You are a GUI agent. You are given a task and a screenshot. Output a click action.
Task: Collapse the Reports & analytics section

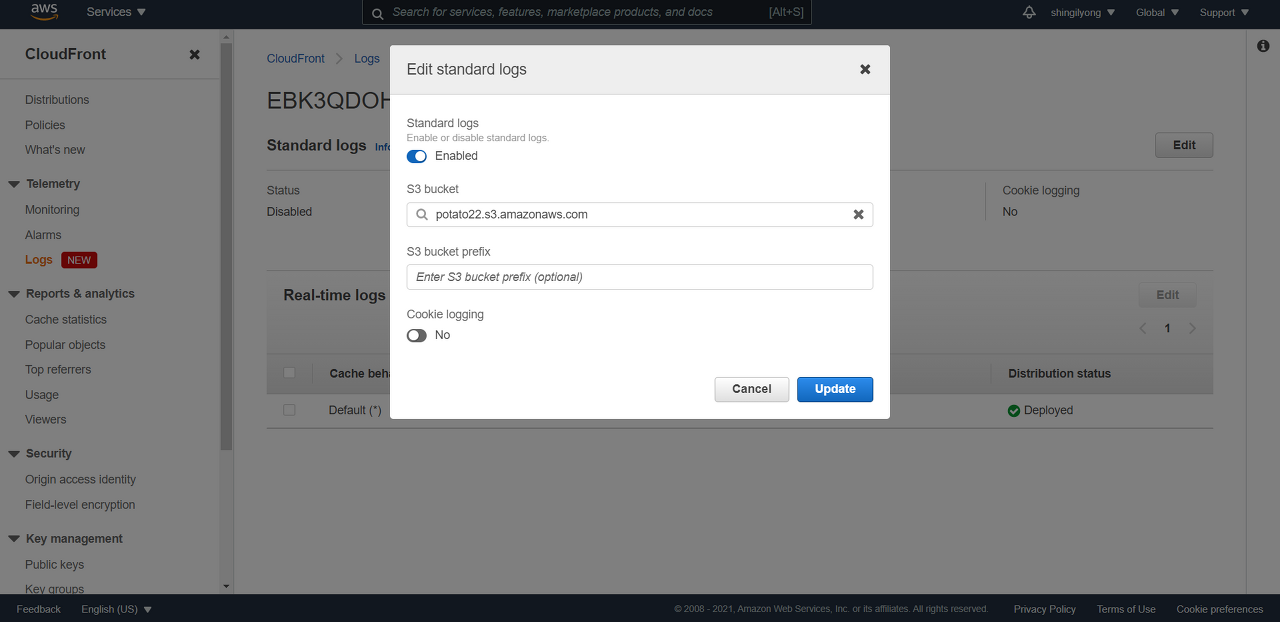14,294
